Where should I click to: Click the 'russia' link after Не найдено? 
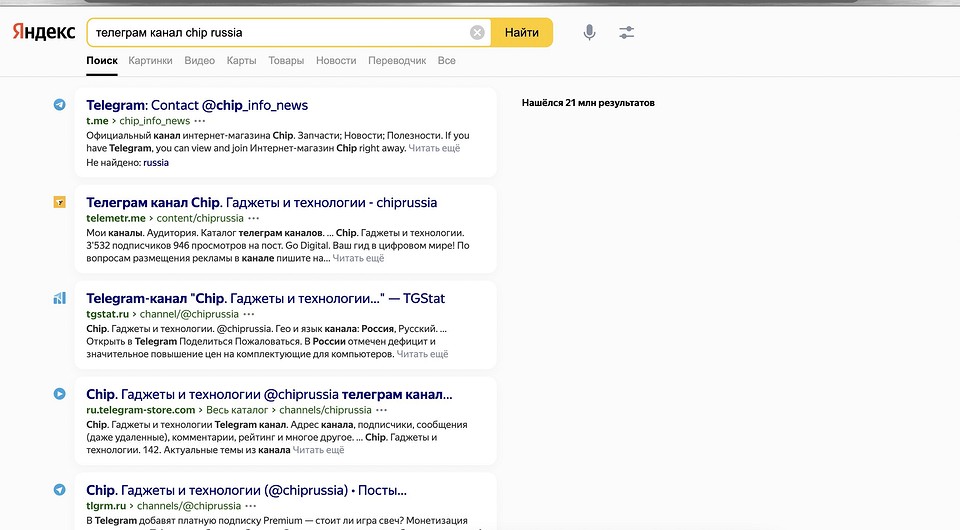pyautogui.click(x=156, y=163)
